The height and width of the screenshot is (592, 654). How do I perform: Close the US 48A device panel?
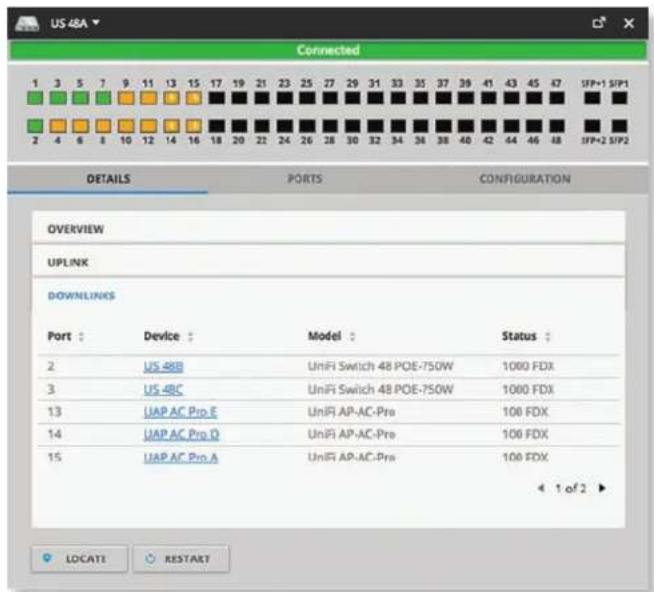(x=629, y=23)
